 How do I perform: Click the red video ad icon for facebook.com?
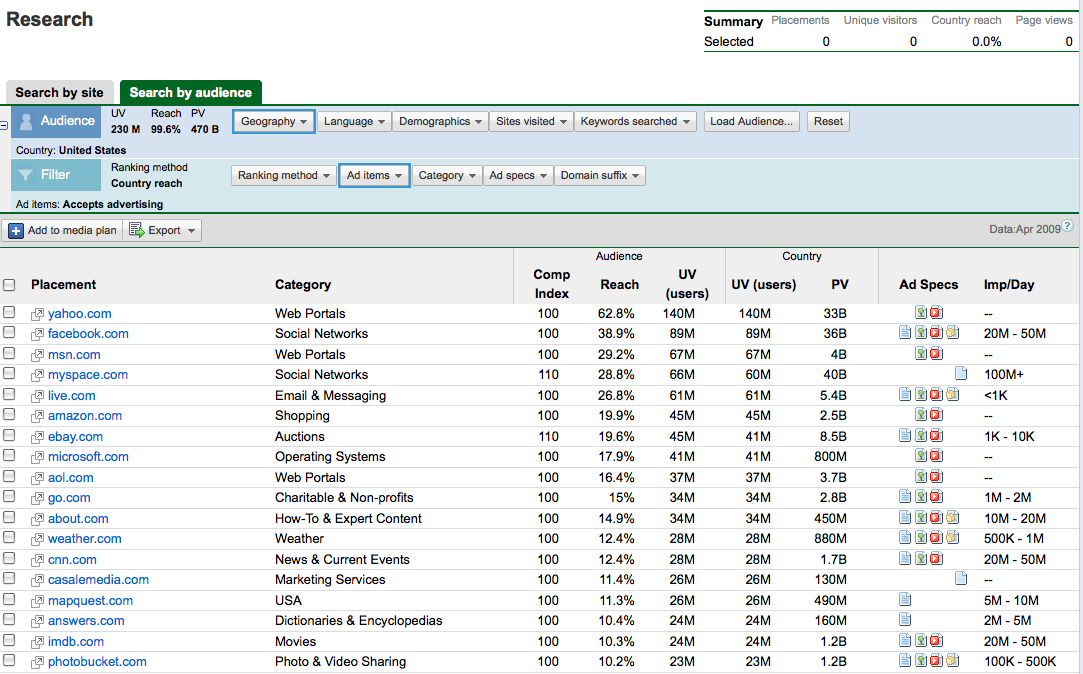(x=936, y=334)
